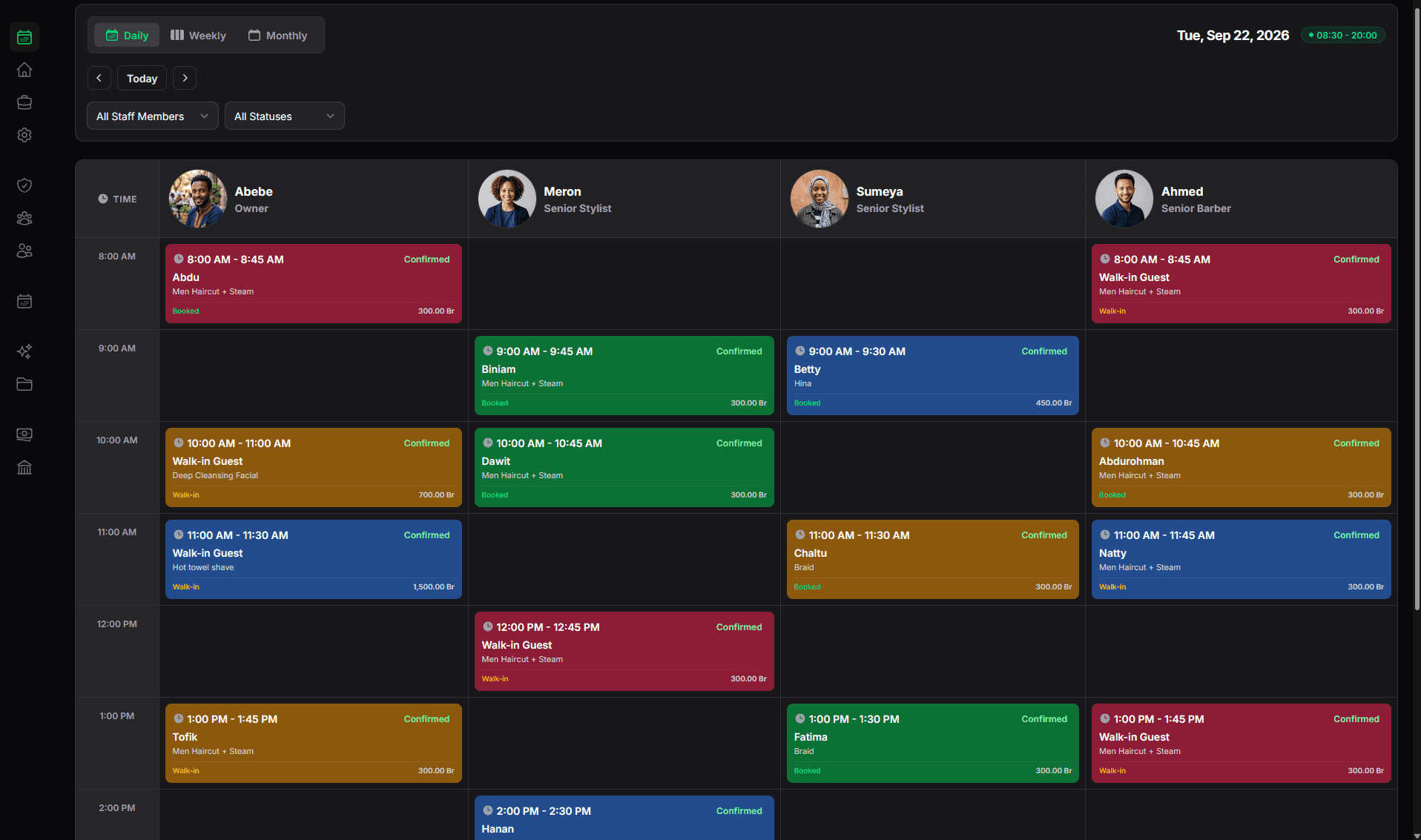1421x840 pixels.
Task: Click Sumeya's profile photo
Action: [820, 199]
